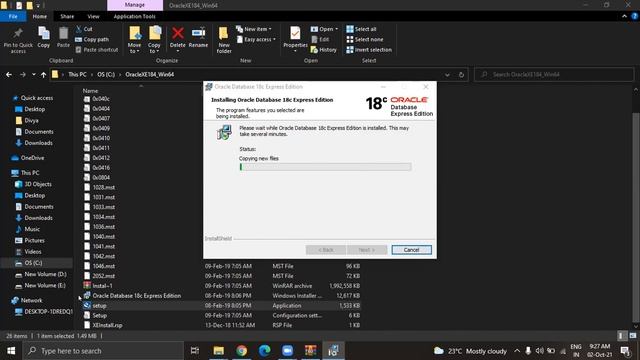Open the Move to dropdown
The image size is (640, 360).
[134, 40]
